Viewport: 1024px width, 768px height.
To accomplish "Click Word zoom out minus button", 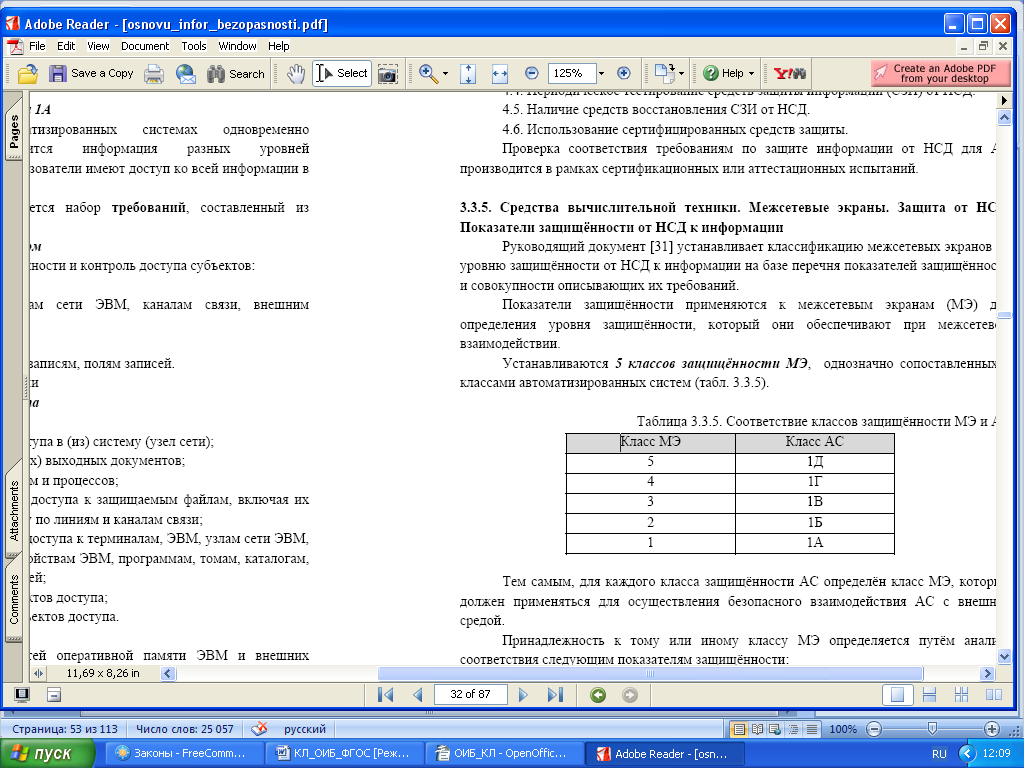I will click(874, 729).
